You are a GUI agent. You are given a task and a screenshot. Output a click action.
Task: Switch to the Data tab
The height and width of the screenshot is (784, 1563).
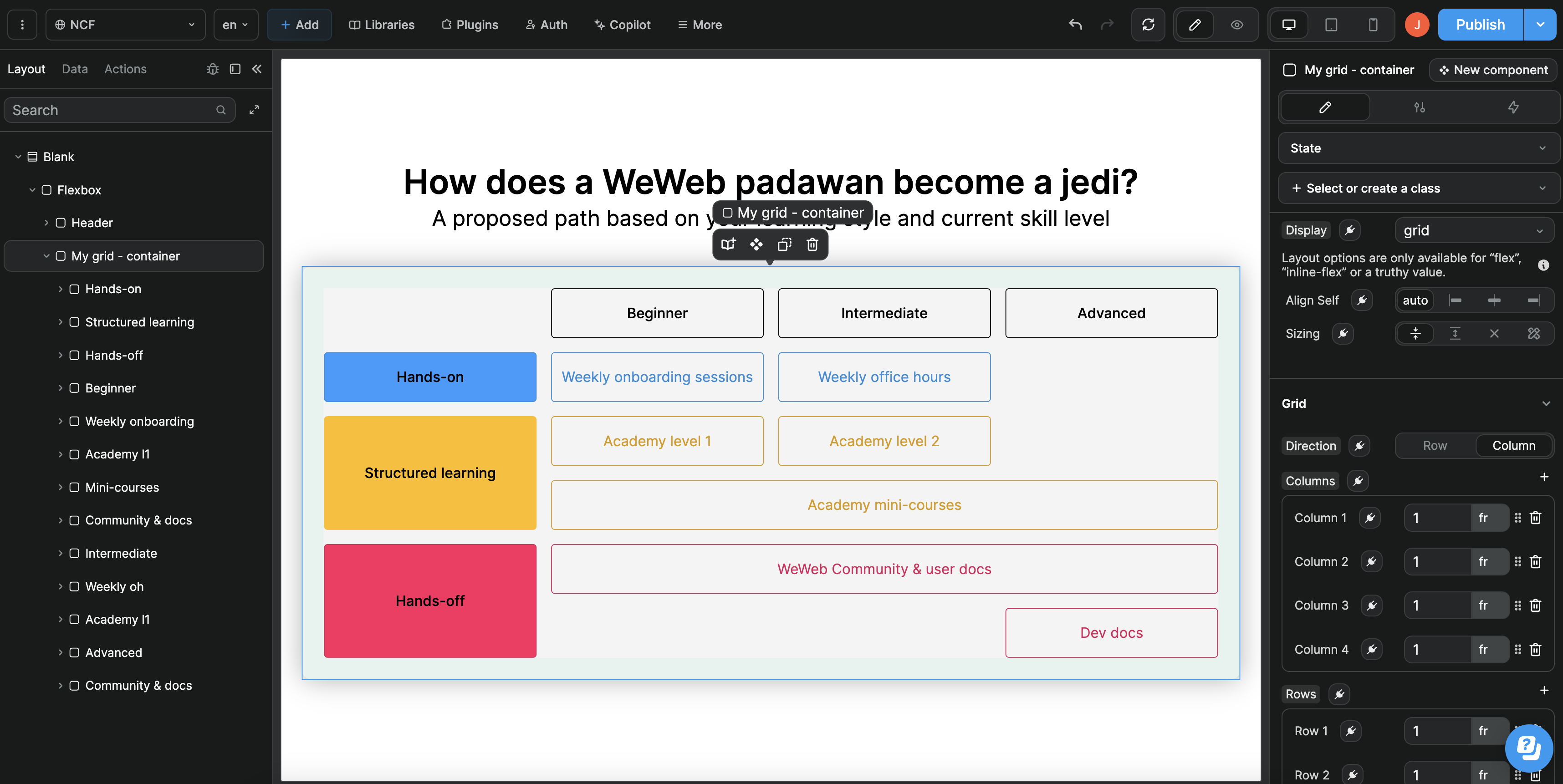click(75, 69)
